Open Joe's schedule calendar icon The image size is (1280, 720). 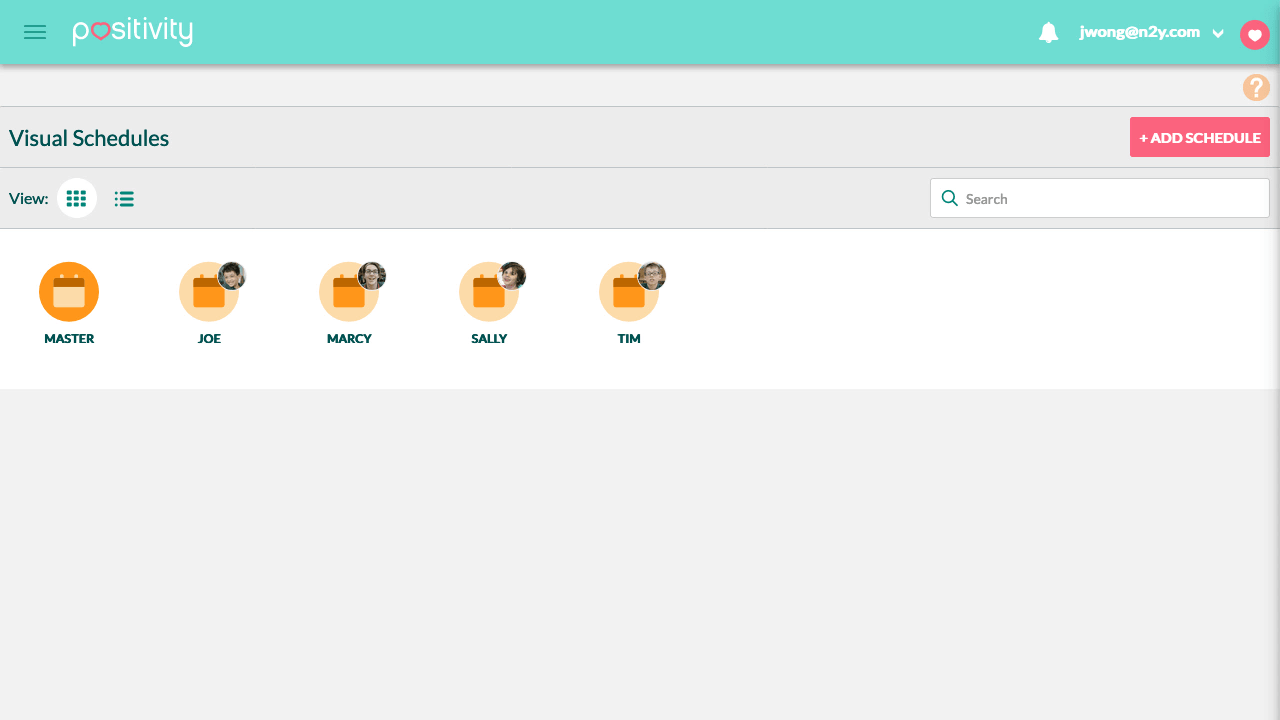pyautogui.click(x=207, y=294)
